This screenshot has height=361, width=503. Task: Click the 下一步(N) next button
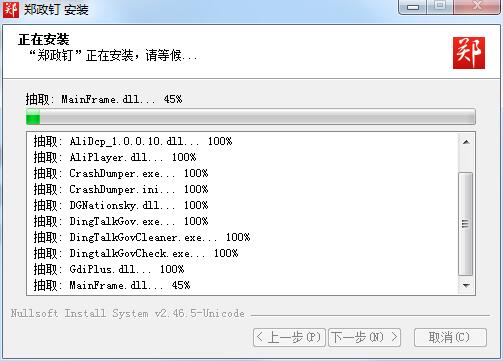[364, 337]
